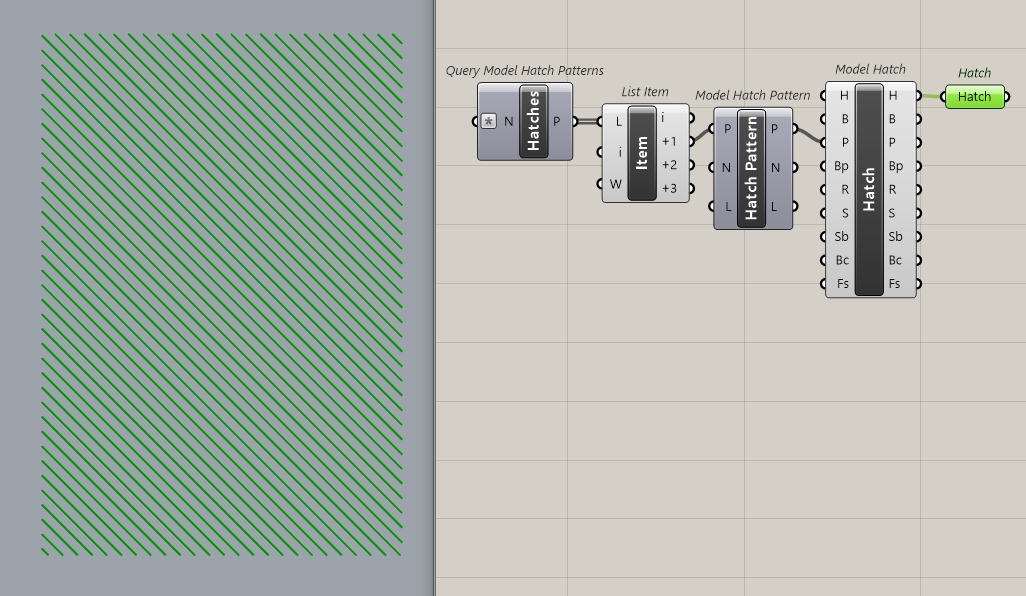Click the 'Model Hatch Pattern' label text

tap(752, 96)
